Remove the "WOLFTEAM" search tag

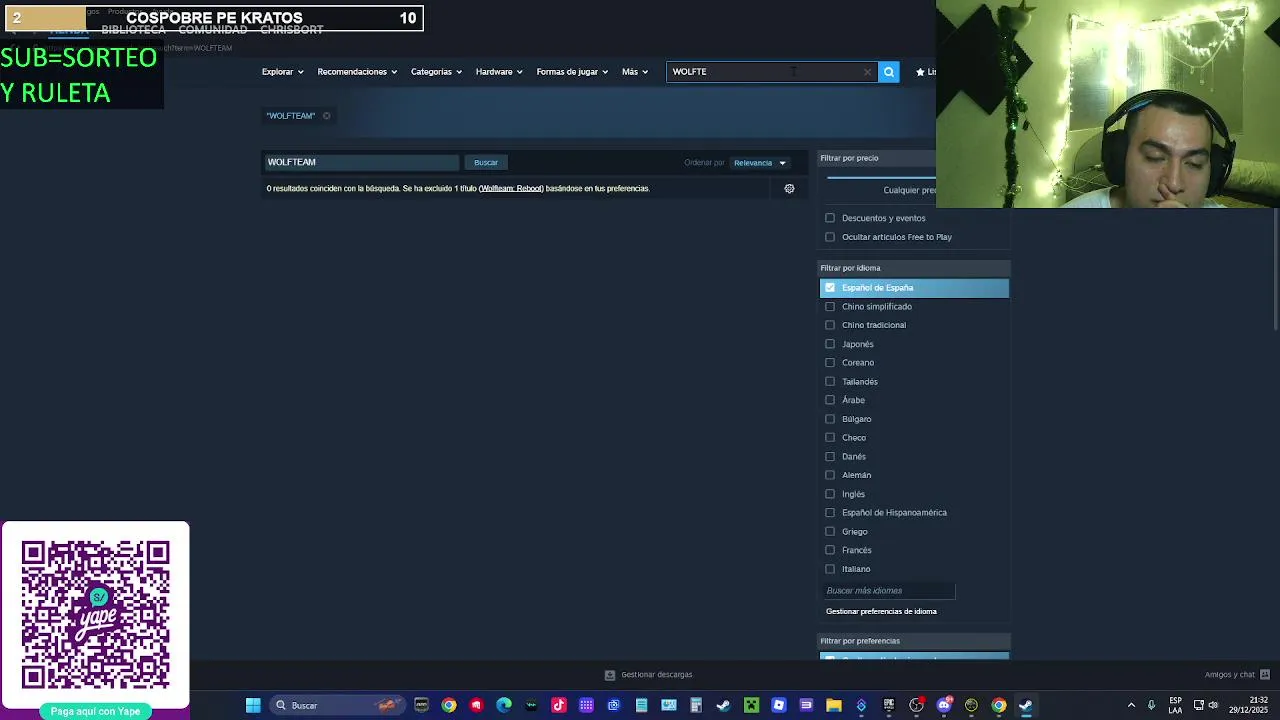point(326,116)
